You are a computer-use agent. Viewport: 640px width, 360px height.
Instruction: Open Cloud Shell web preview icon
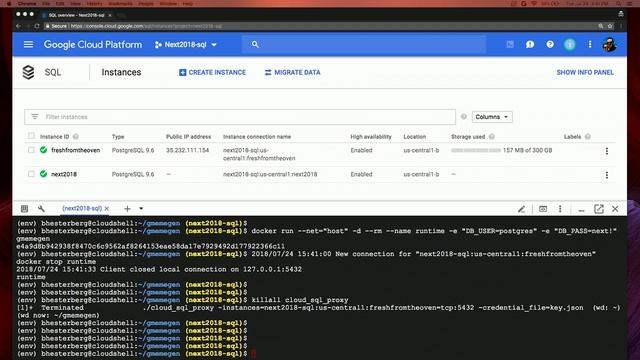coord(543,209)
